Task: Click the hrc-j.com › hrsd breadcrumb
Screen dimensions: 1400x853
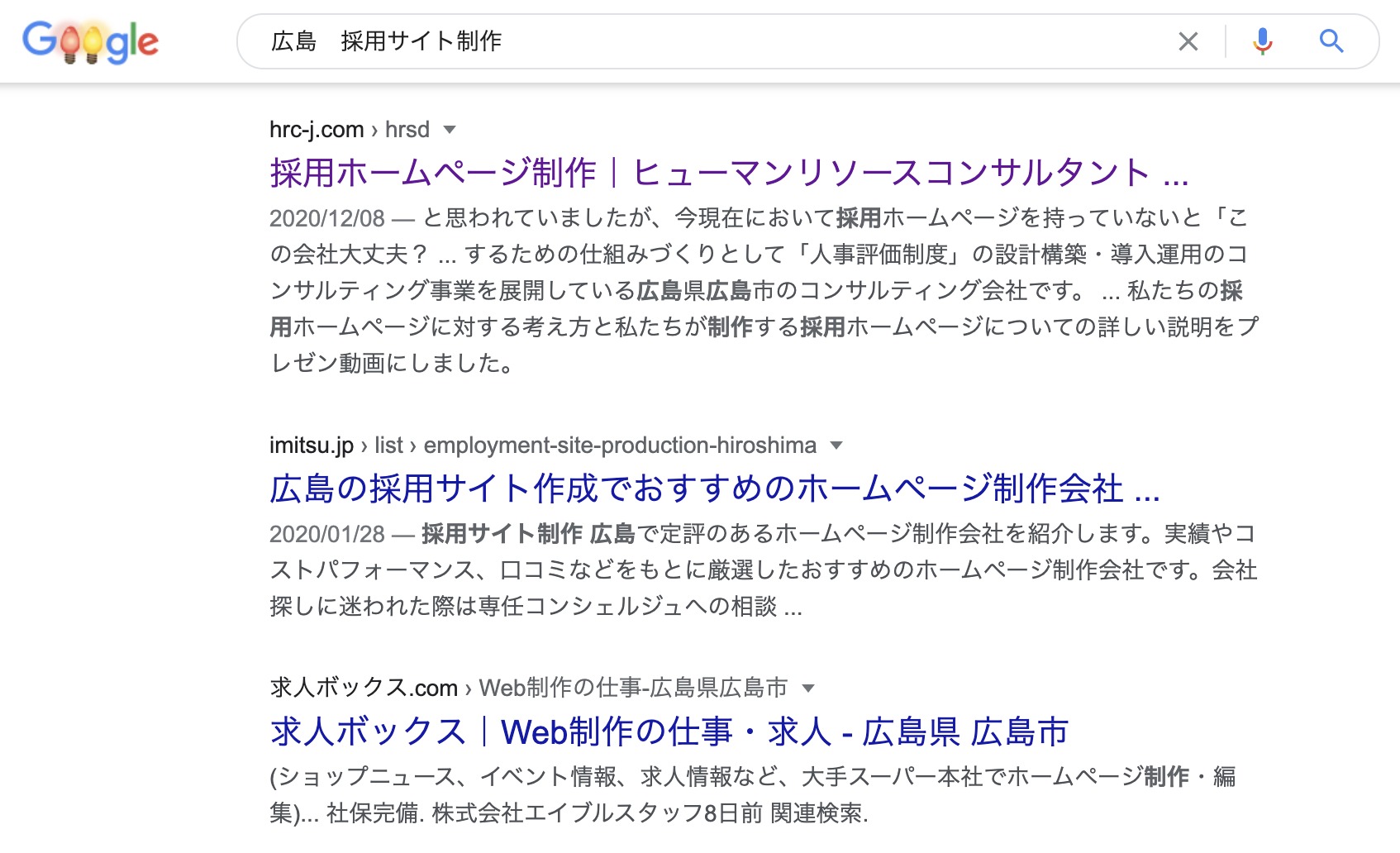Action: pyautogui.click(x=350, y=130)
